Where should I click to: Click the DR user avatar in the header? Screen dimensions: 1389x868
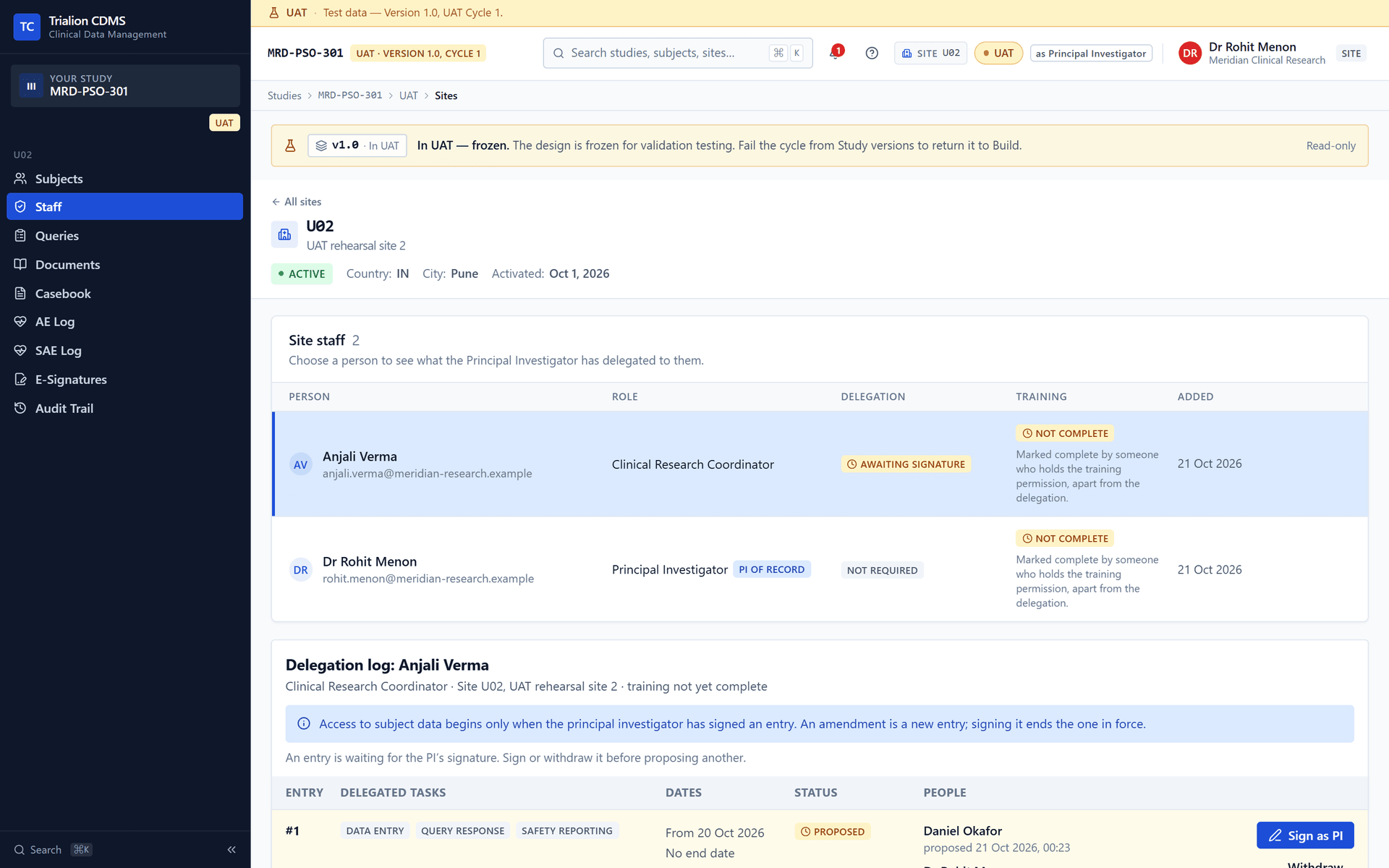(x=1190, y=53)
